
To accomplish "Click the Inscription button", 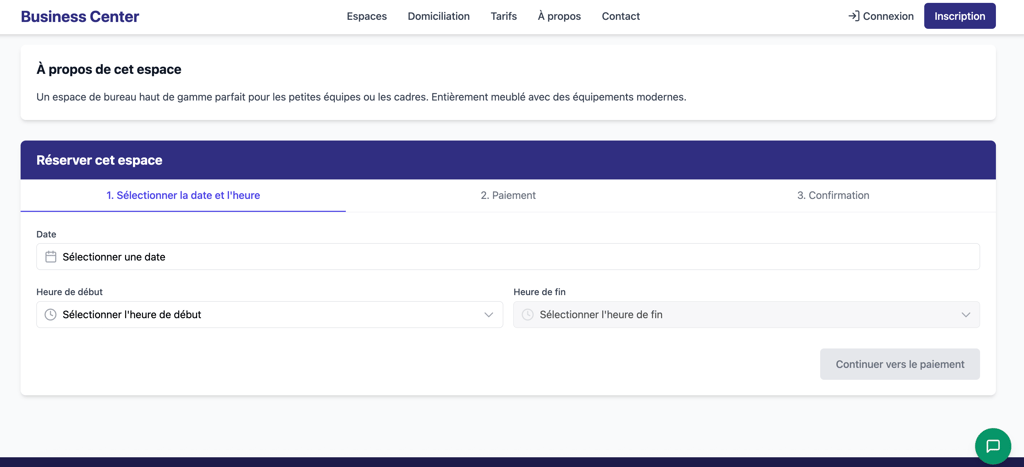I will pos(959,16).
